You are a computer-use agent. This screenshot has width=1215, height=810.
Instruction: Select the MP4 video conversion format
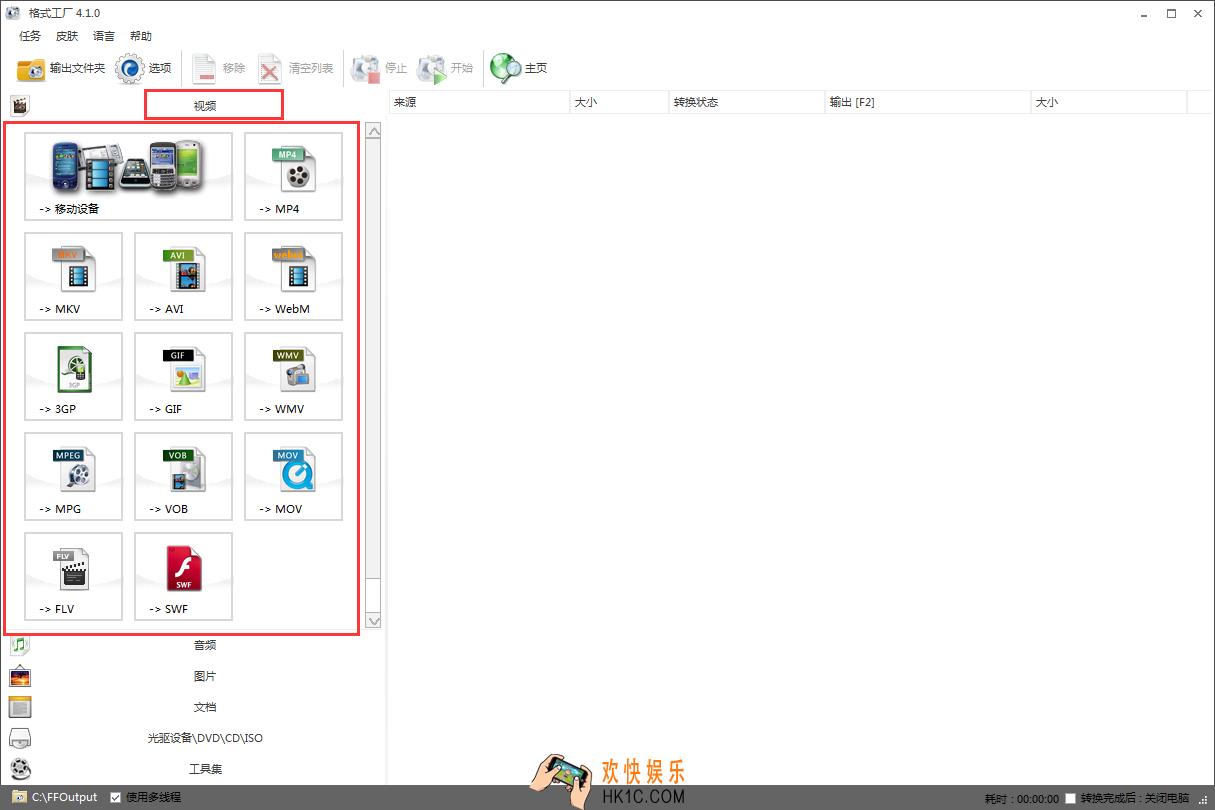pos(293,176)
